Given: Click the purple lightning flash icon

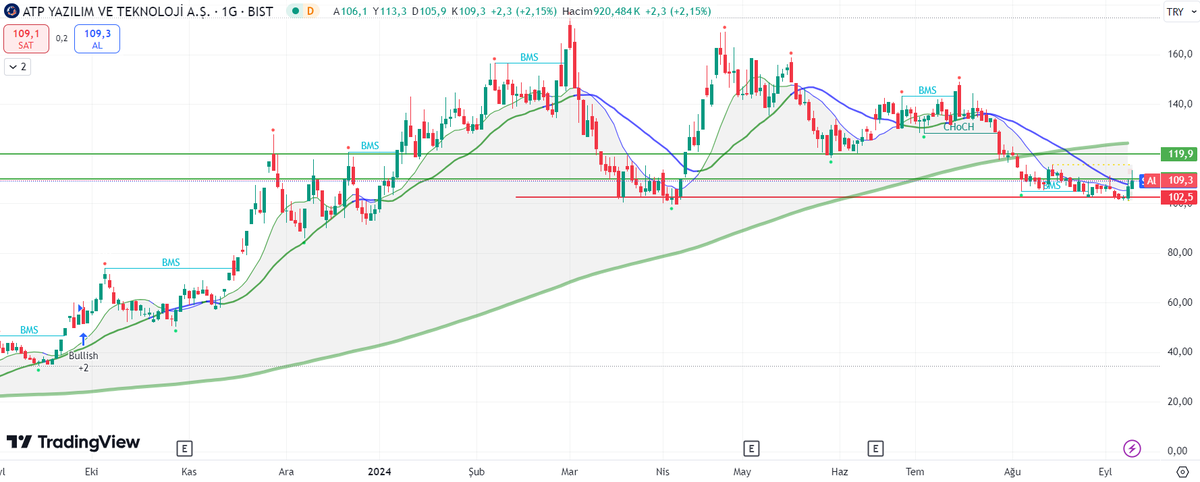Looking at the screenshot, I should 1132,448.
